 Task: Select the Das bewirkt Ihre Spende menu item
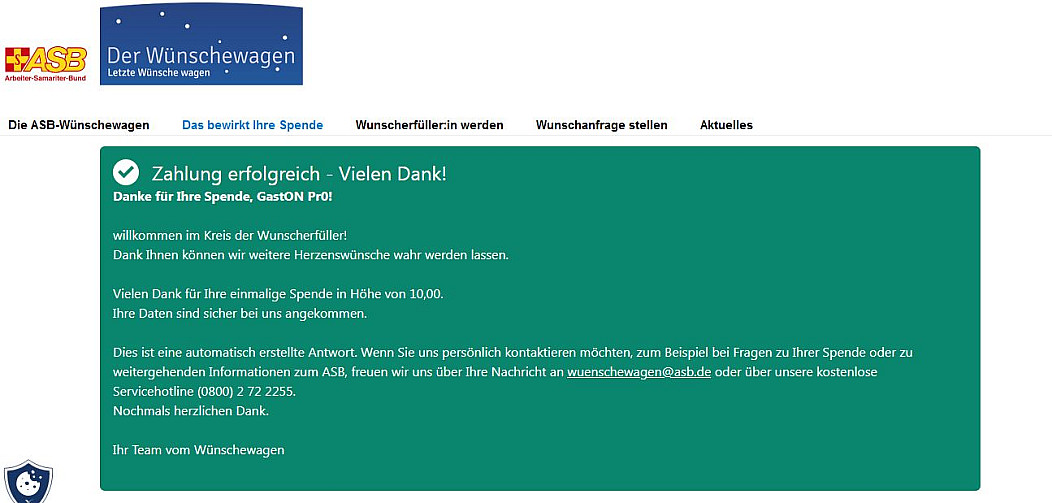coord(252,125)
